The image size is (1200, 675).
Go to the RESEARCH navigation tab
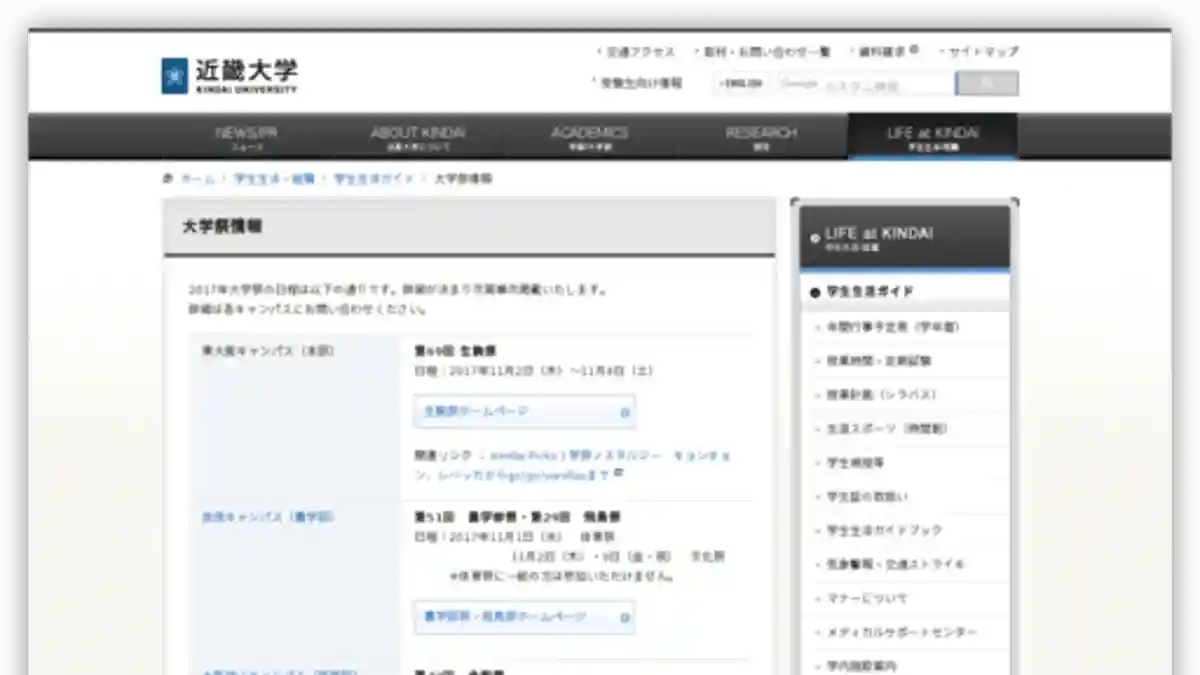tap(761, 137)
